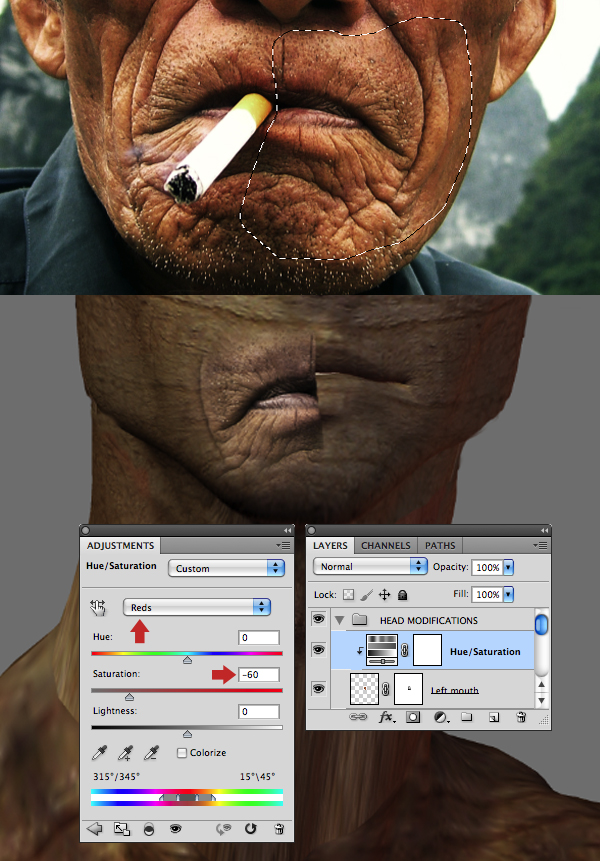Select the Hue/Saturation adjustment thumbnail
The height and width of the screenshot is (861, 600).
pyautogui.click(x=382, y=650)
